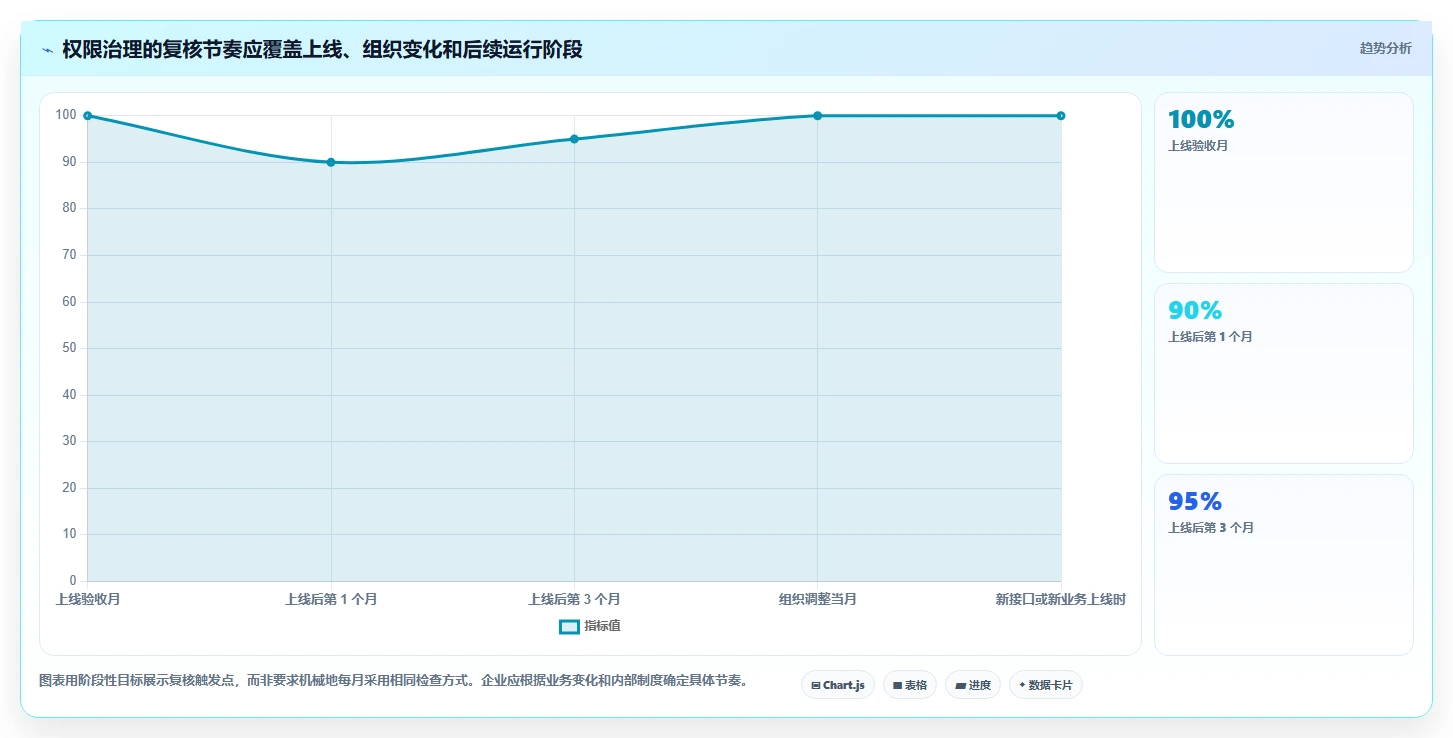Click the 100% value text
Screen dimensions: 1453x738
pyautogui.click(x=1201, y=120)
